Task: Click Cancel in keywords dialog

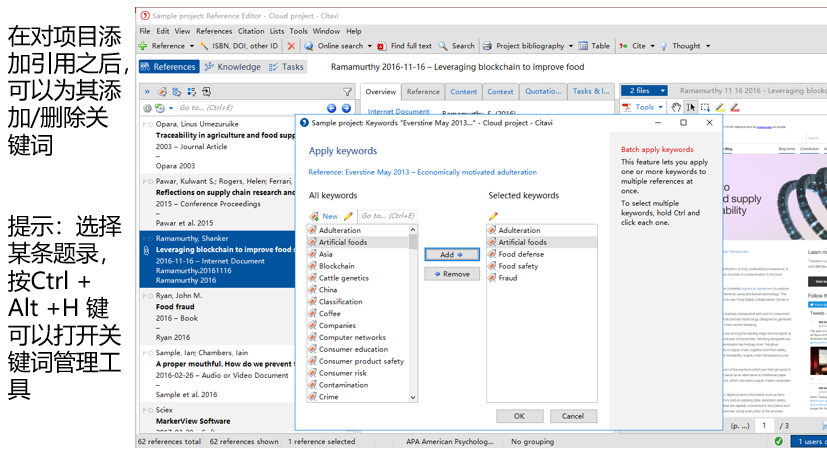Action: click(573, 416)
